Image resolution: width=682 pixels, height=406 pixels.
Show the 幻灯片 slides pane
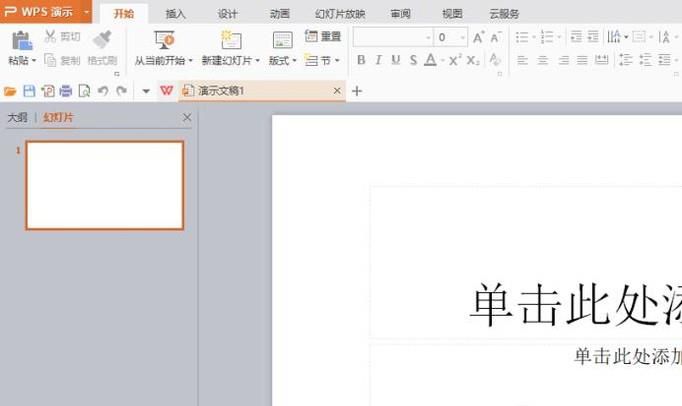58,117
